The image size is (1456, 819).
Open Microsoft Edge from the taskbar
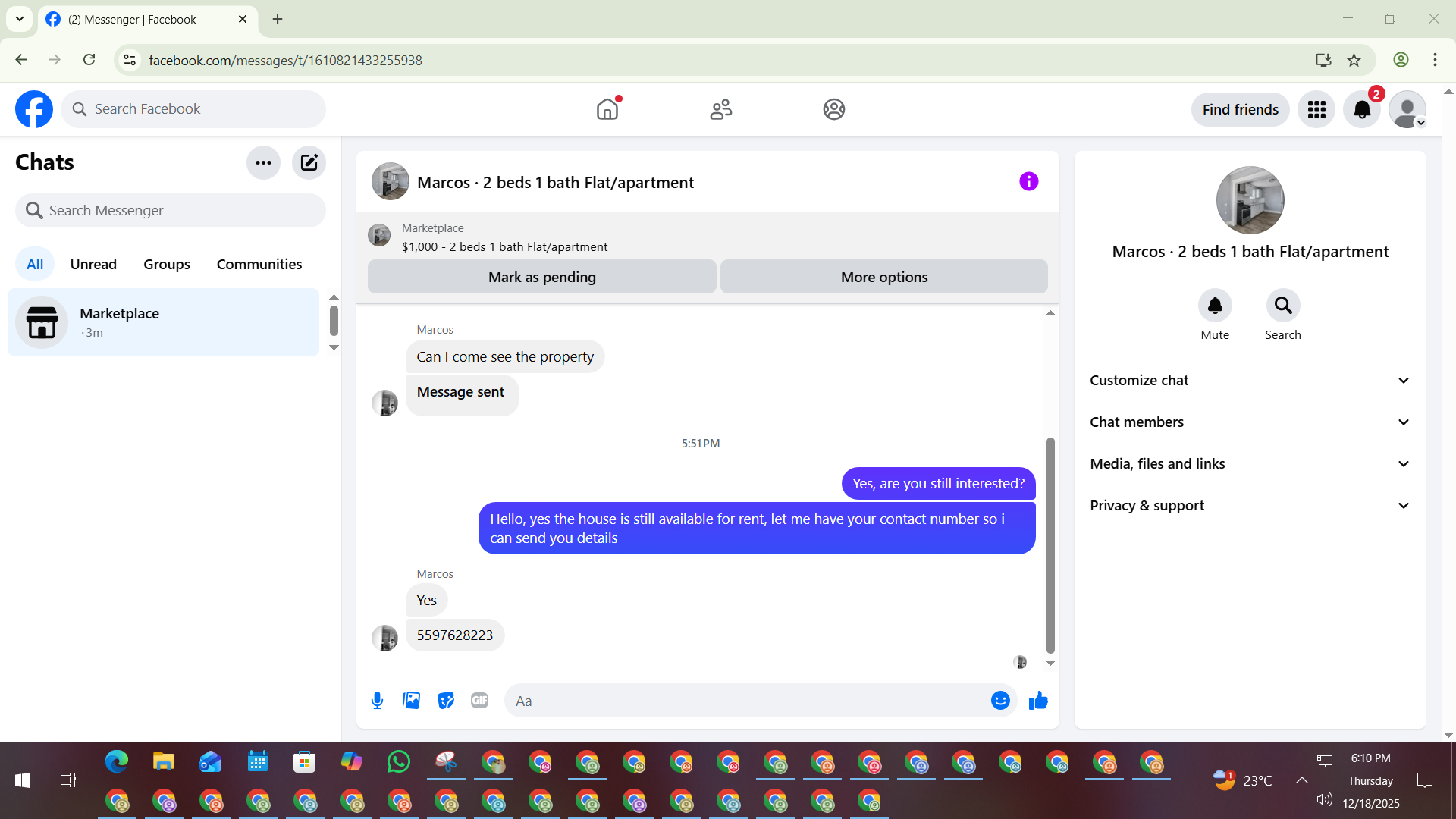tap(117, 761)
